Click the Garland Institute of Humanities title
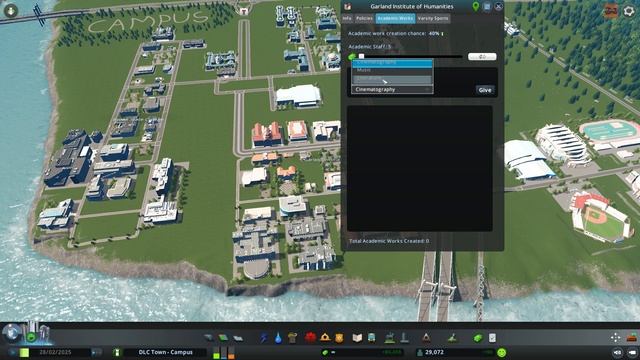640x360 pixels. (411, 7)
